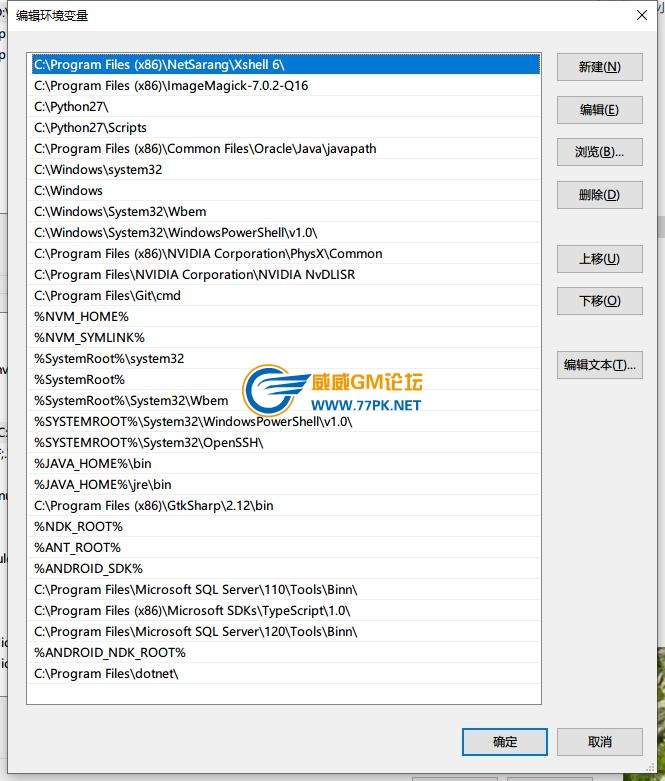Select the NVIDIA Corporation\PhysX\Common entry
The height and width of the screenshot is (781, 665).
285,254
